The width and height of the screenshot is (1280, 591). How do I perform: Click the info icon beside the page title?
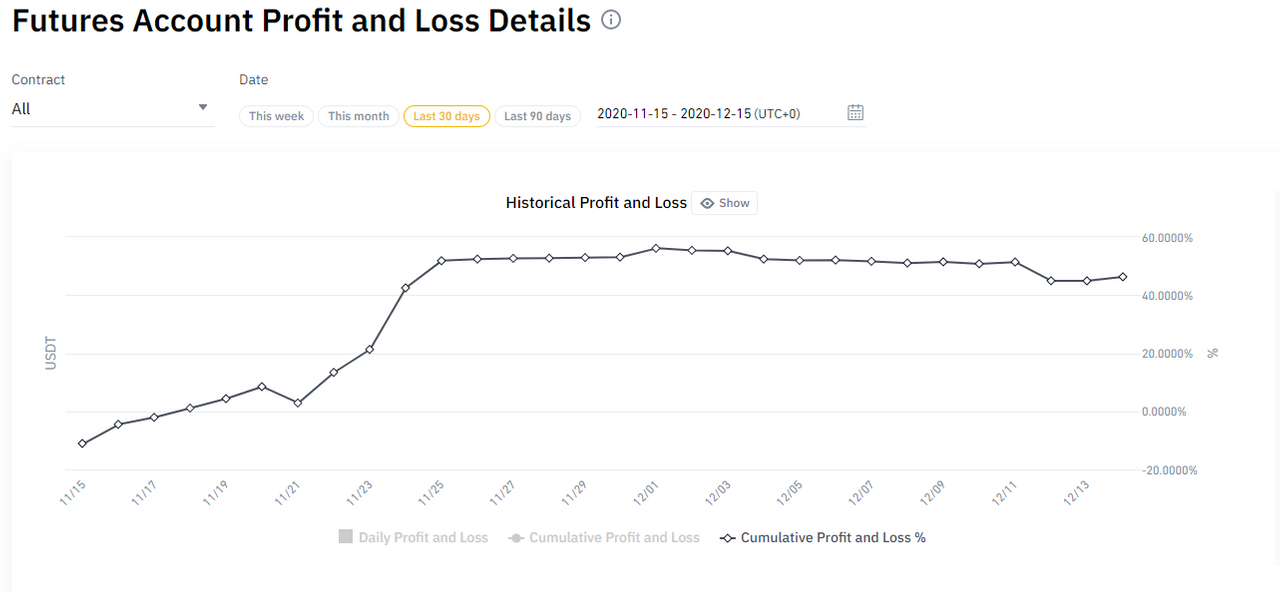(611, 19)
